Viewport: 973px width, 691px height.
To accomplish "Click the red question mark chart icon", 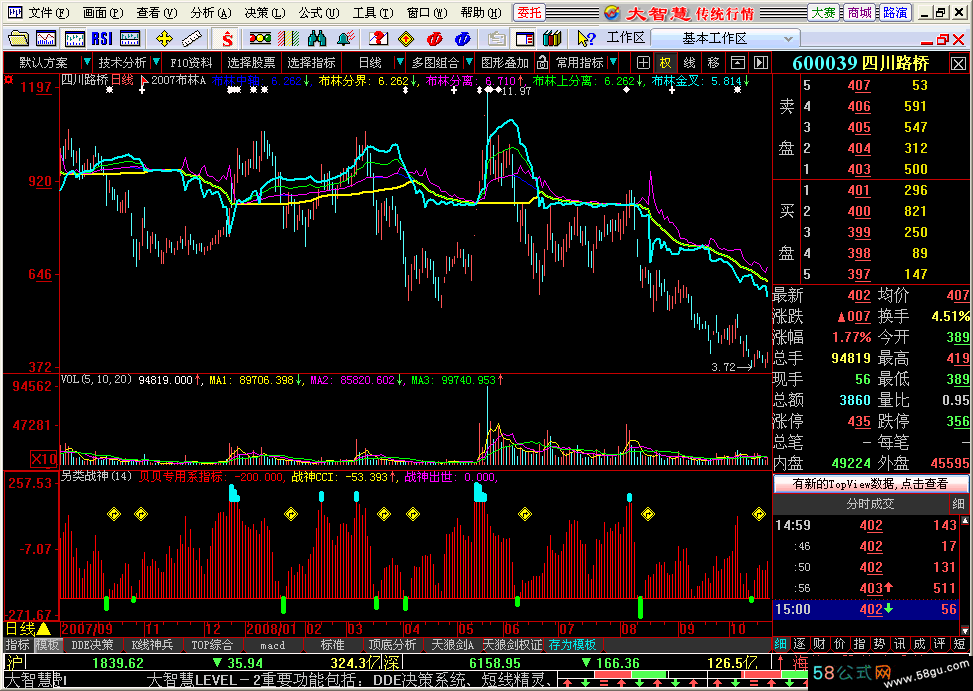I will pyautogui.click(x=378, y=38).
